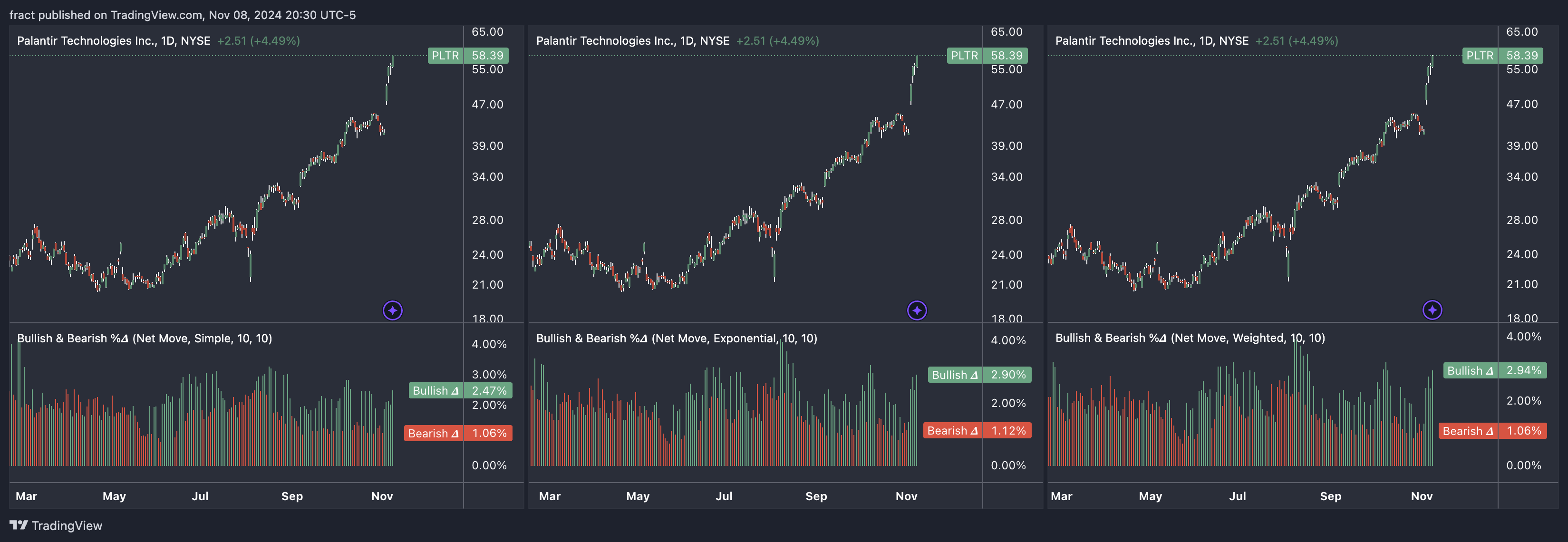Click the Mar label on the left time axis
This screenshot has width=1568, height=542.
click(x=26, y=496)
